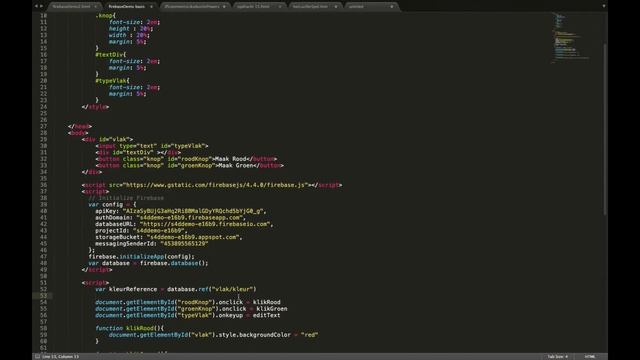Click the "Maak Rood" button text in code
Screen dimensions: 640x360
(x=231, y=159)
